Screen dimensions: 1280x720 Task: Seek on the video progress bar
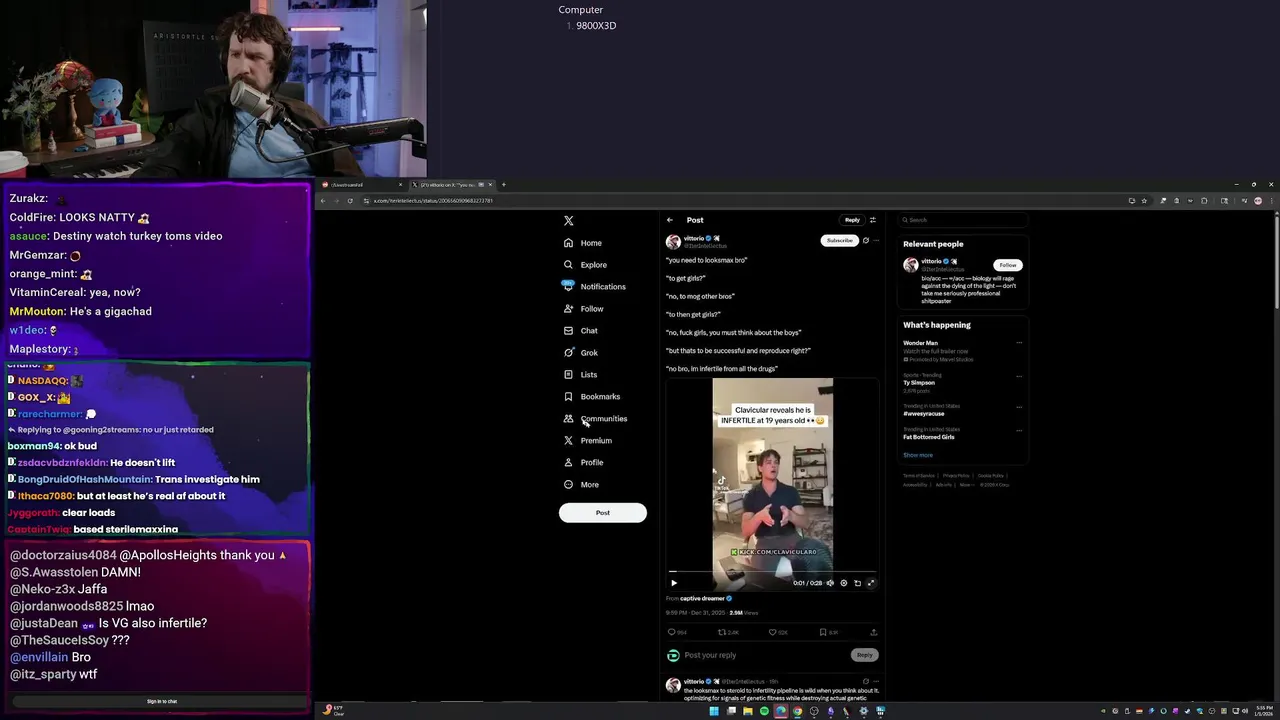coord(772,572)
